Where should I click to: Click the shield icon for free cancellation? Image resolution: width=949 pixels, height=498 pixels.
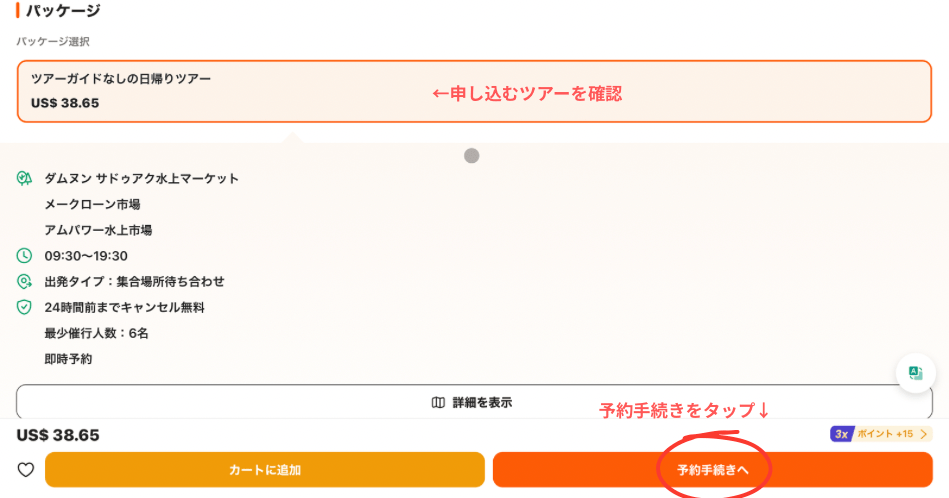tap(24, 307)
